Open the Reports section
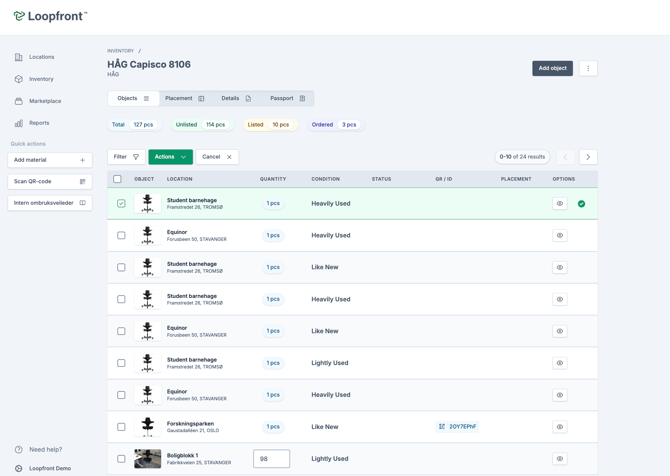 click(32, 123)
